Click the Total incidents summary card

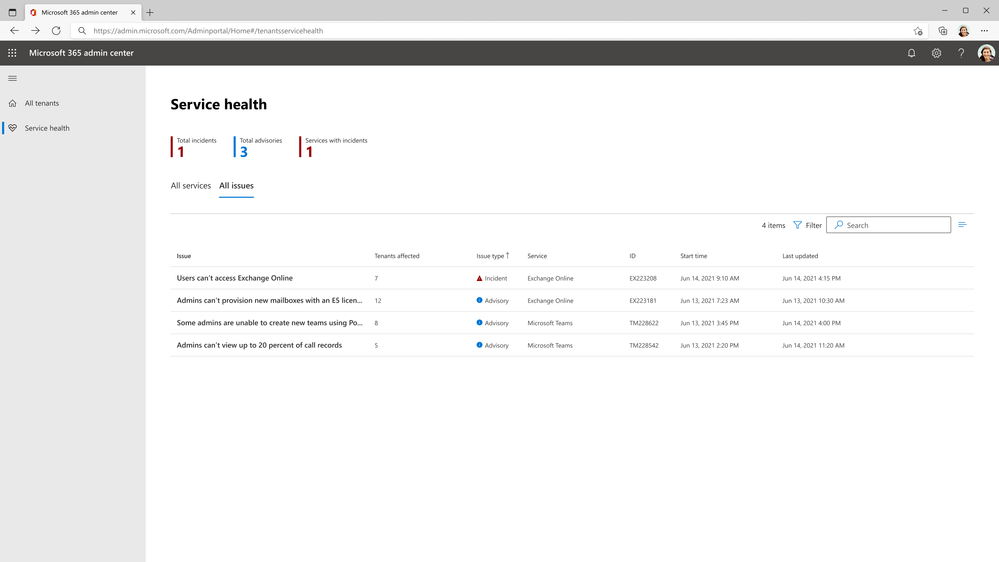click(194, 147)
